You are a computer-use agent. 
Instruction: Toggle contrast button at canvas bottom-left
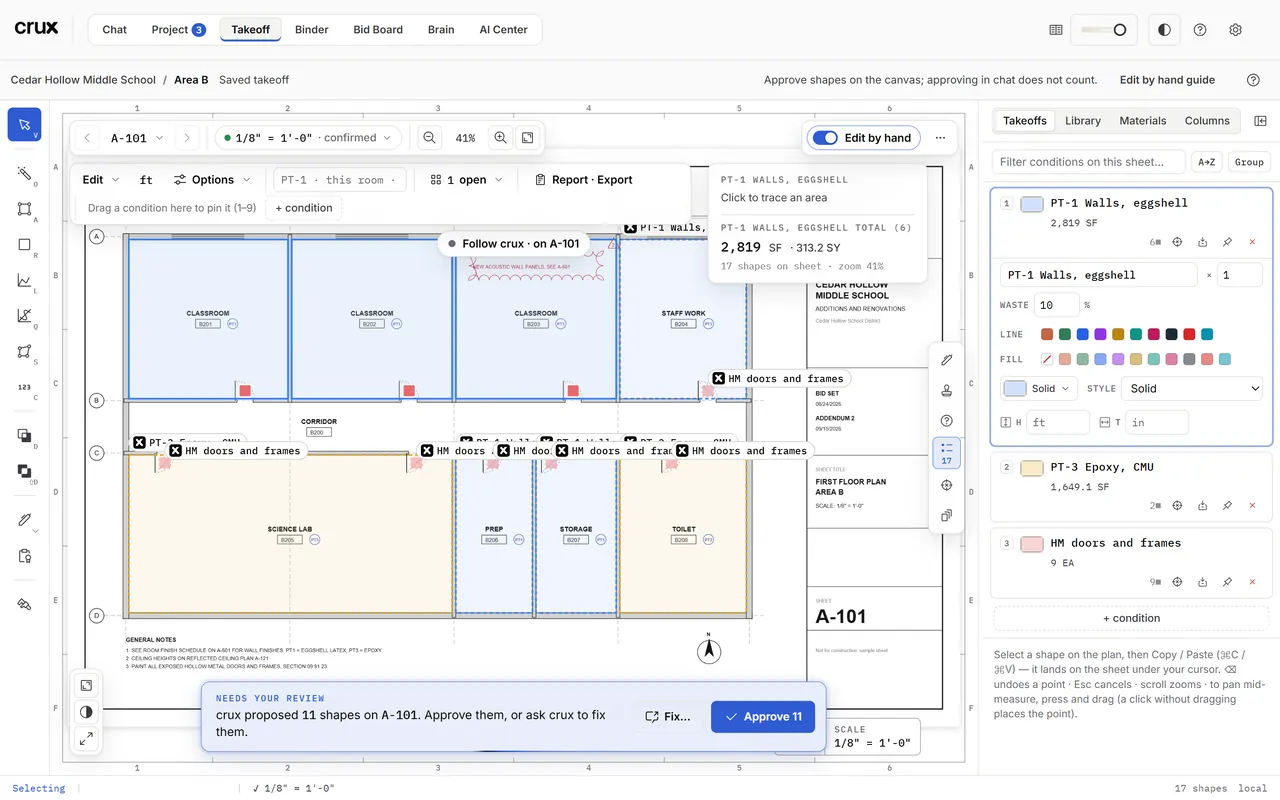coord(86,712)
